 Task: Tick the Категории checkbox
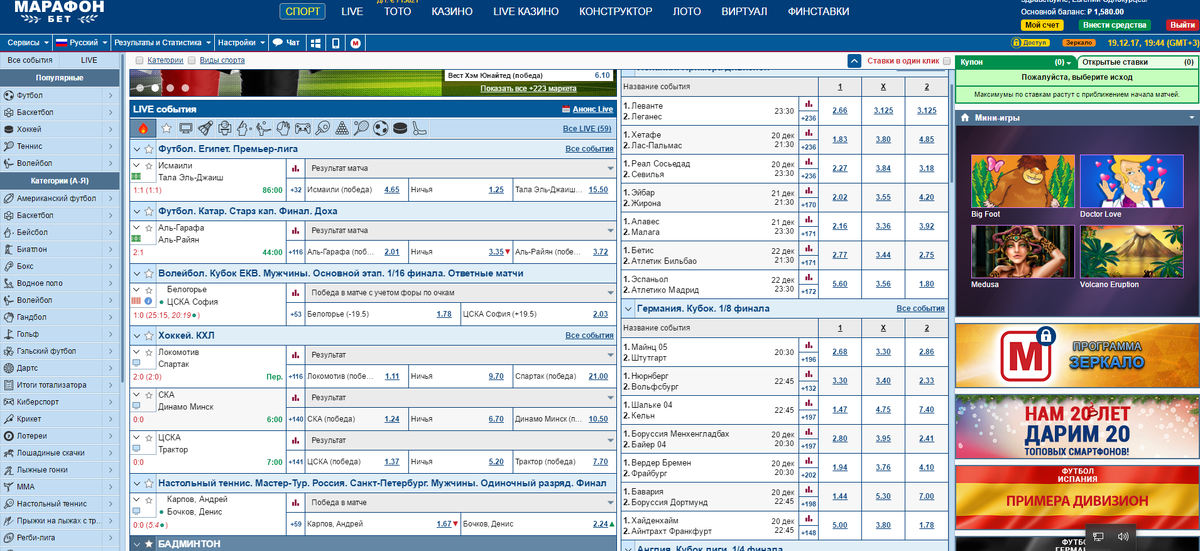tap(139, 60)
